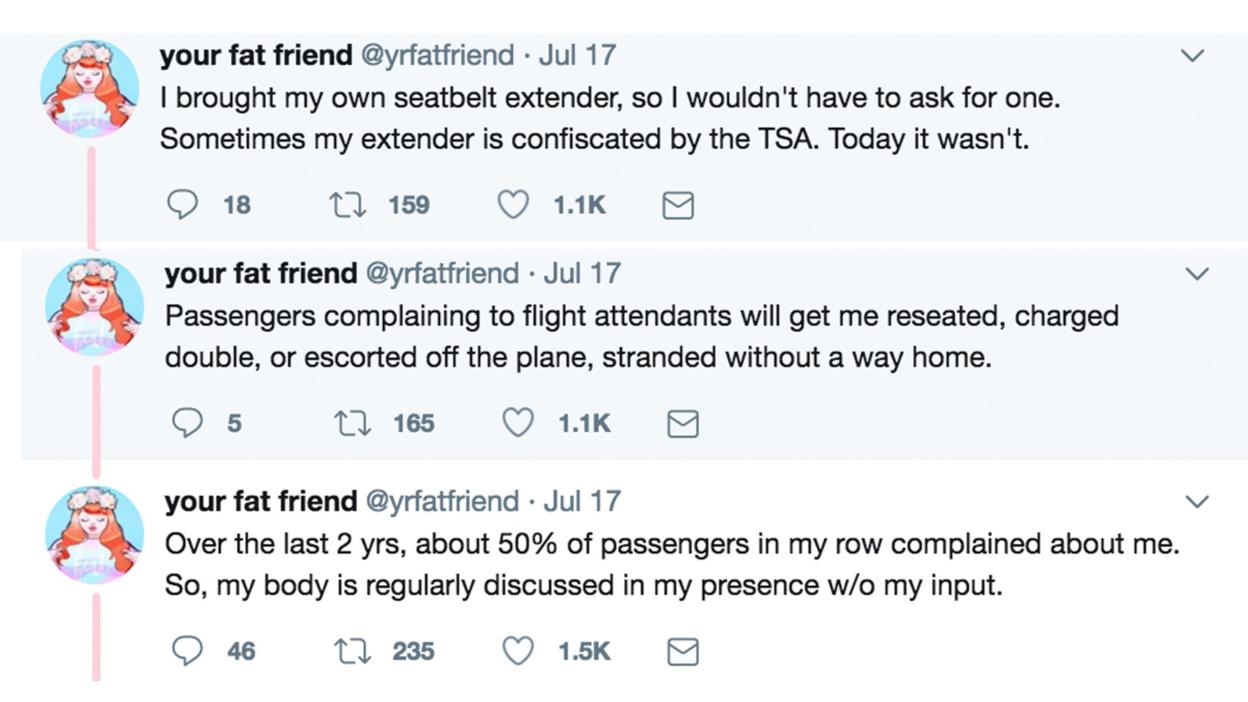The width and height of the screenshot is (1248, 702).
Task: Open Jul 17 timestamp on third tweet
Action: pos(581,501)
